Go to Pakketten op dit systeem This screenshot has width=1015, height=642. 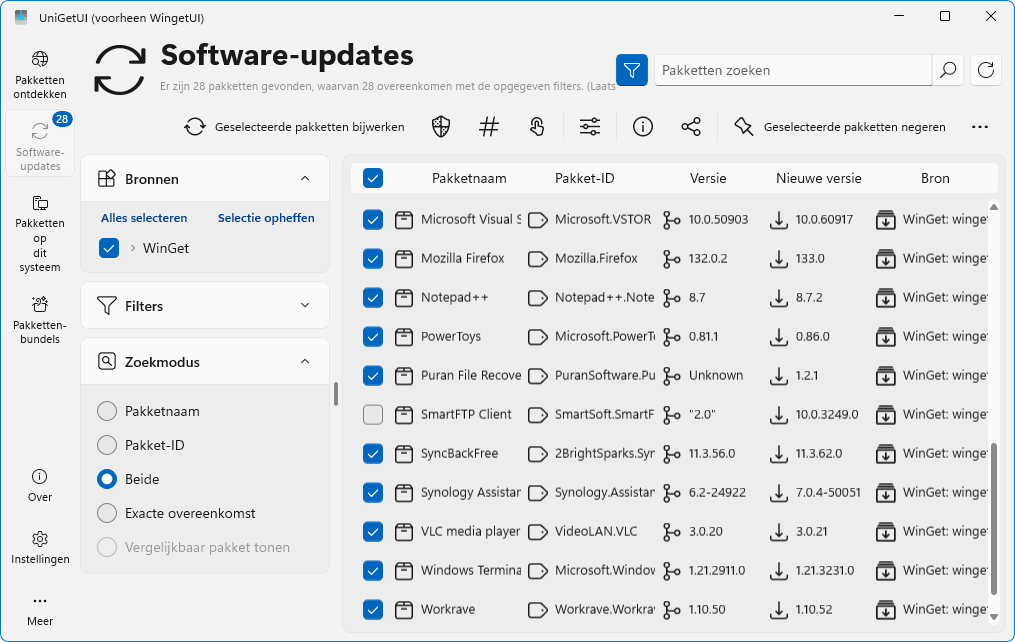(39, 234)
